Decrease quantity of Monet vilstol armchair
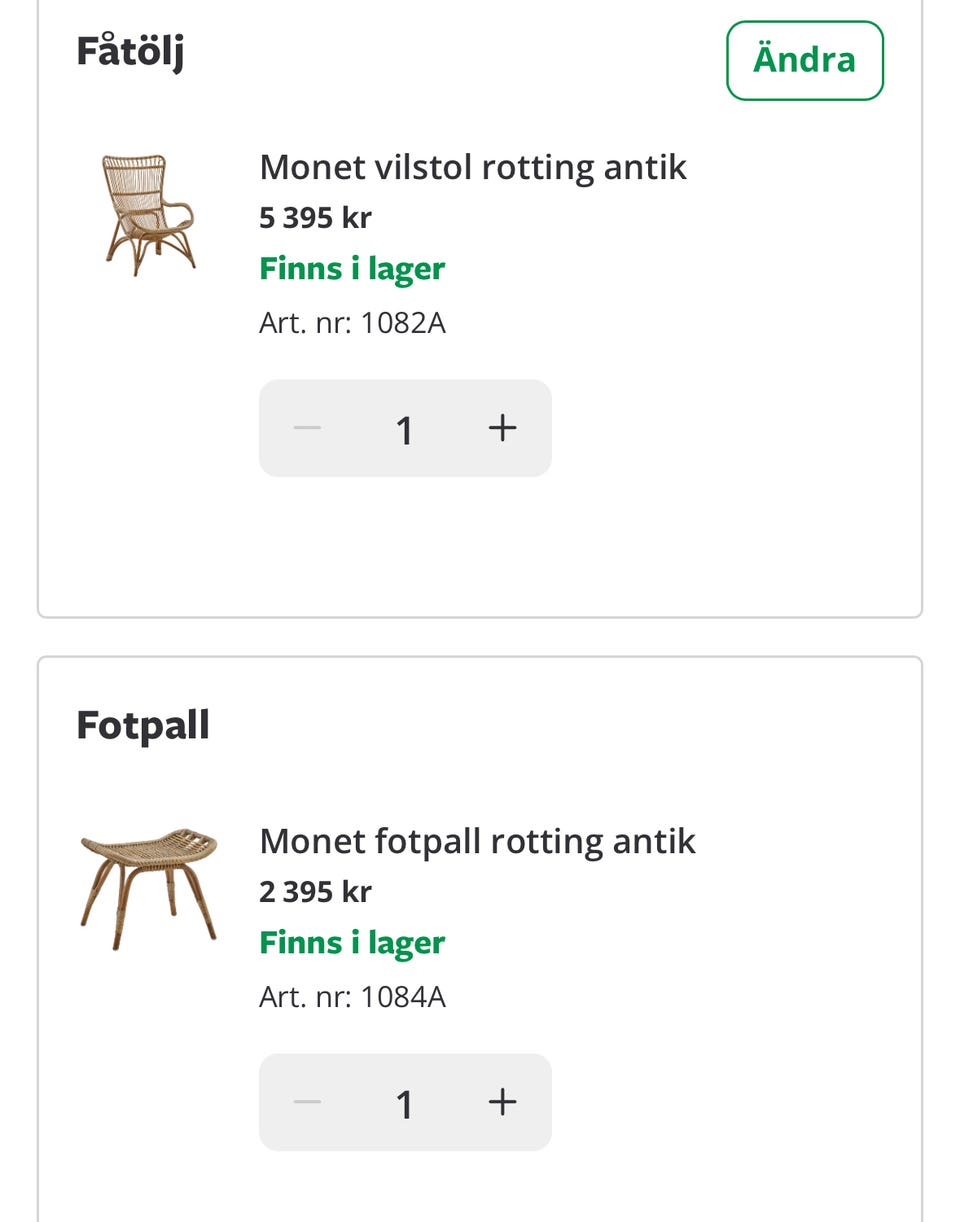This screenshot has width=960, height=1222. point(307,429)
